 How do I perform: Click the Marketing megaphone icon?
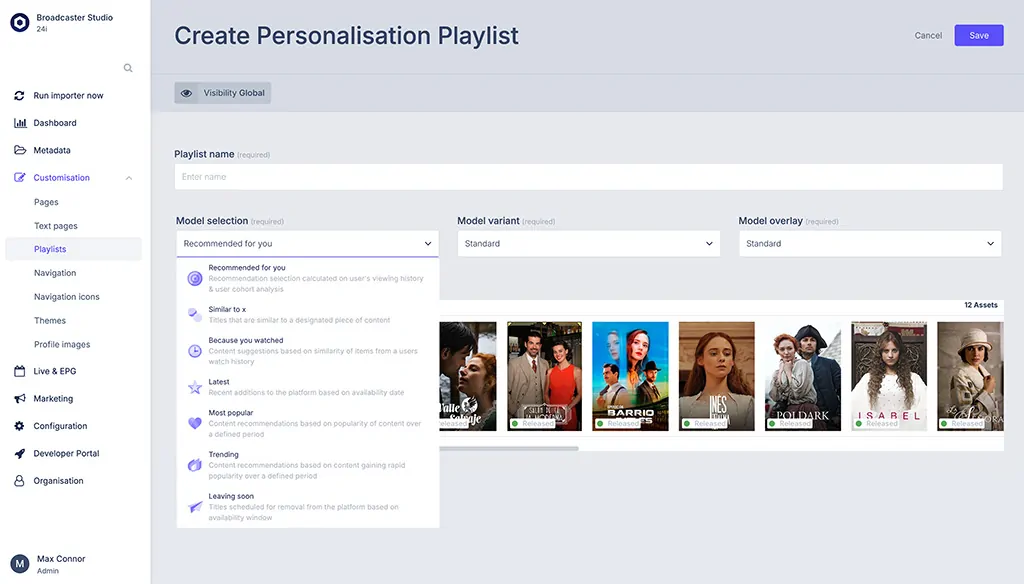click(20, 398)
